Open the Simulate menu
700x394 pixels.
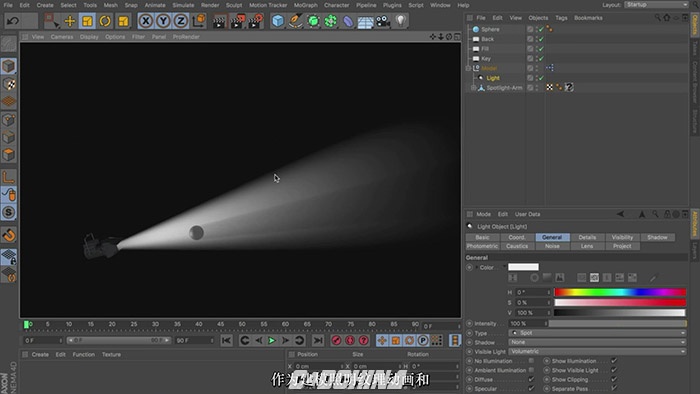tap(183, 5)
